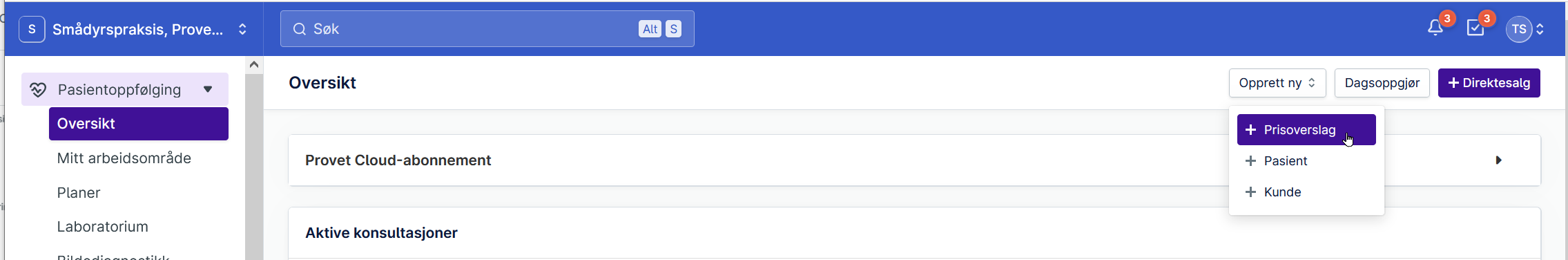
Task: Open the tasks checklist icon
Action: click(x=1475, y=28)
